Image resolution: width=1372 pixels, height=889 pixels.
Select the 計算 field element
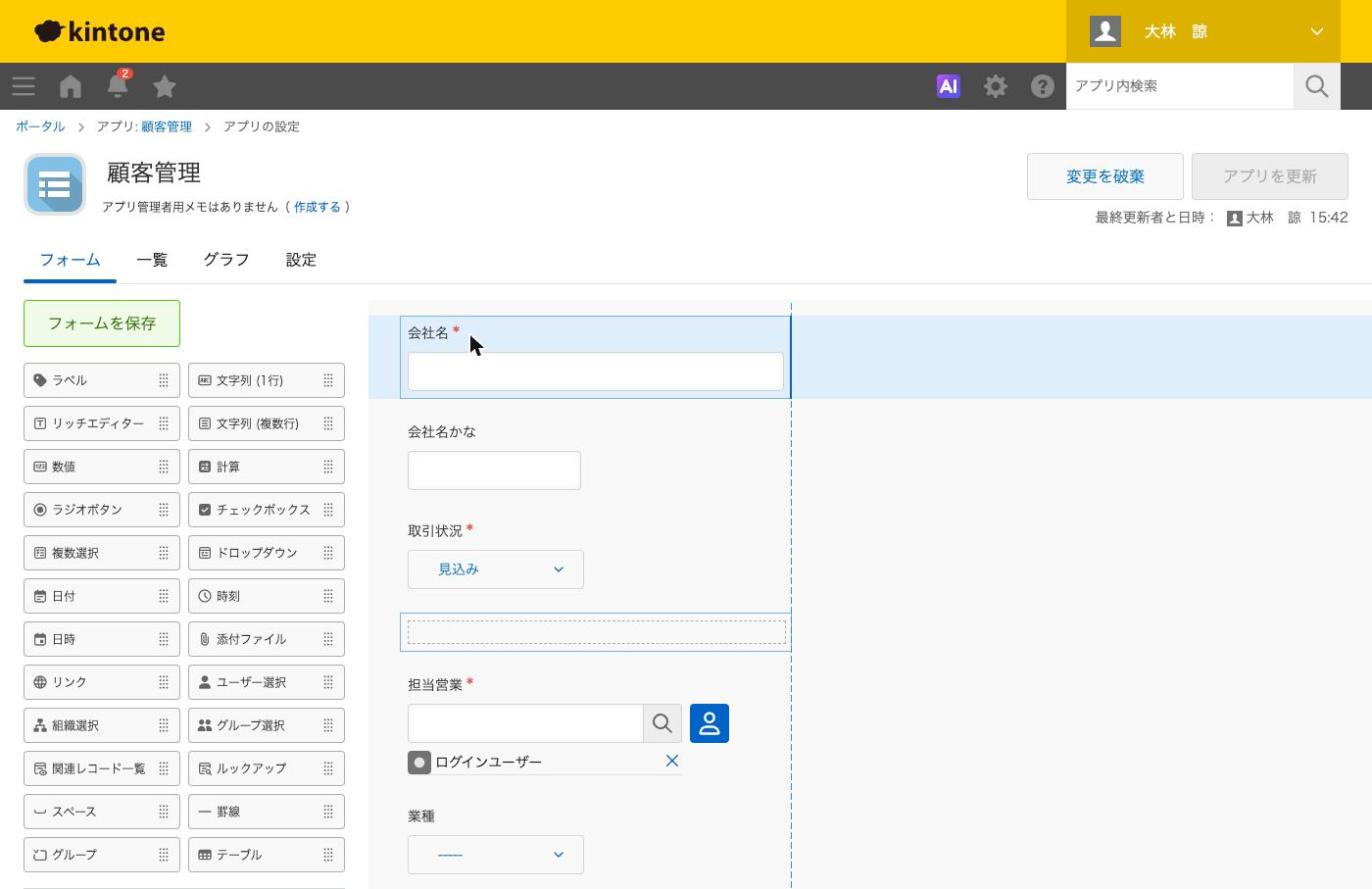click(x=266, y=466)
